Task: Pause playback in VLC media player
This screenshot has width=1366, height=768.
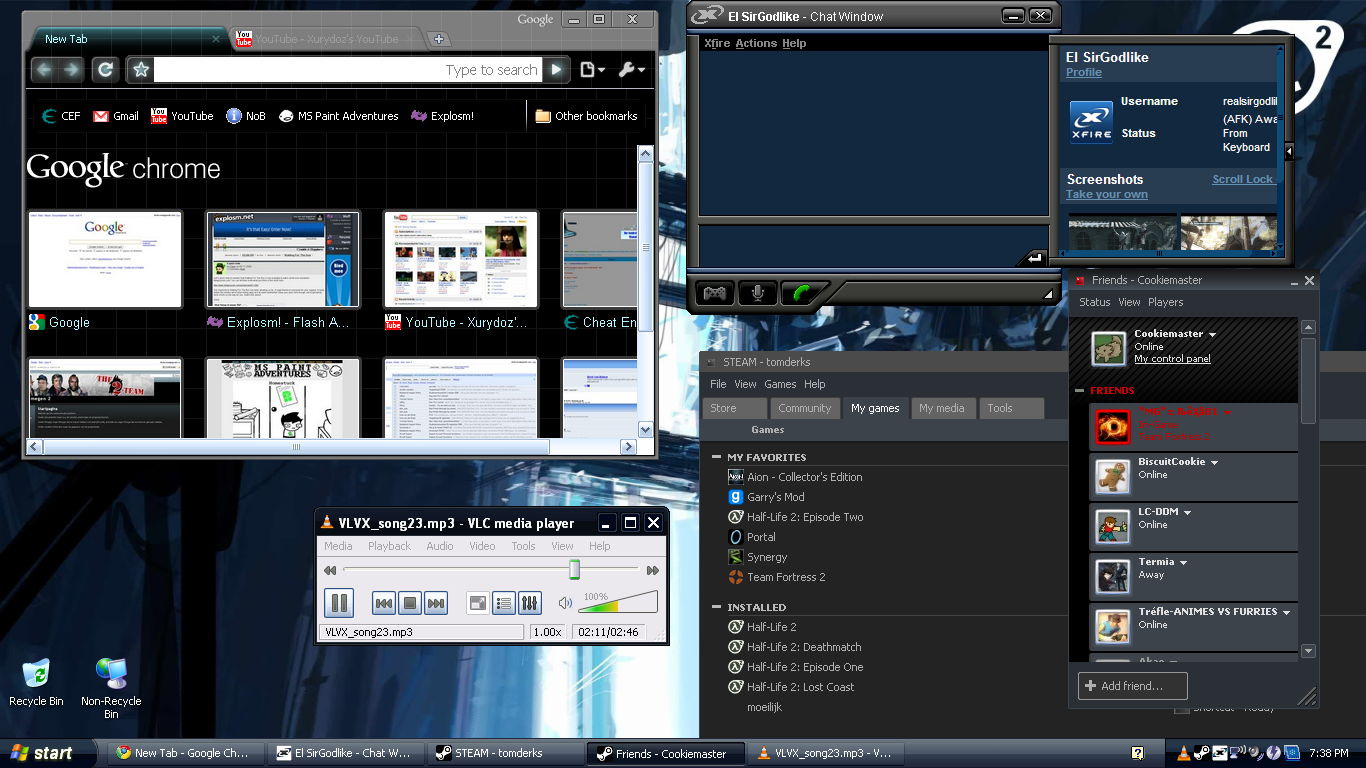Action: point(339,603)
